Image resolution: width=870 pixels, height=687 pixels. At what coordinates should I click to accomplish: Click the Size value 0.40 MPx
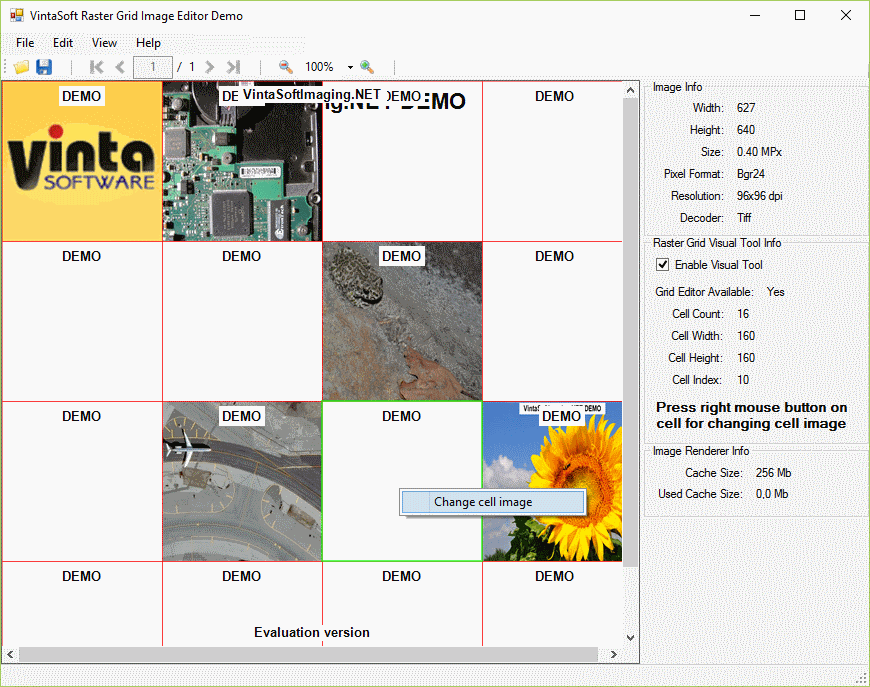click(x=759, y=152)
